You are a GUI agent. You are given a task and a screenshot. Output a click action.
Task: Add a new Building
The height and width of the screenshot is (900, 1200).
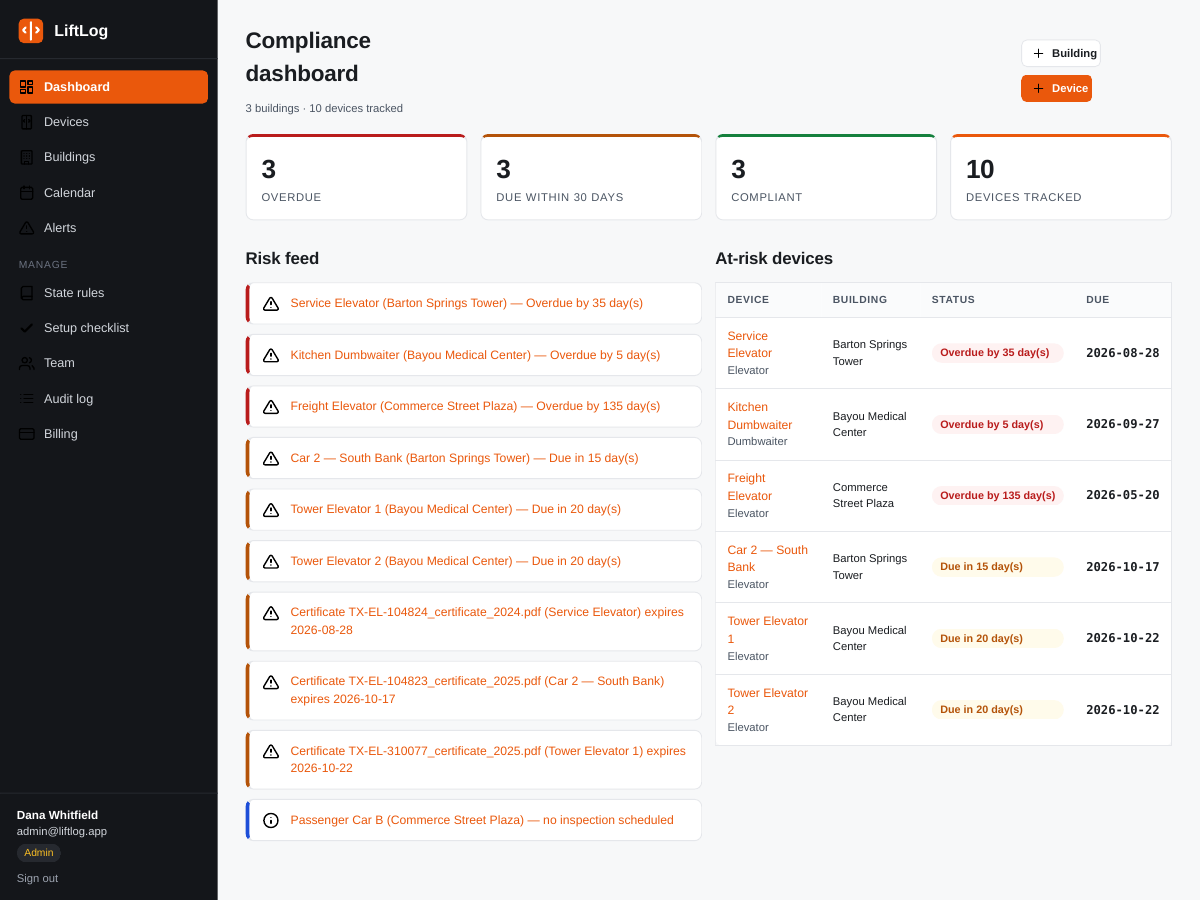(x=1061, y=53)
